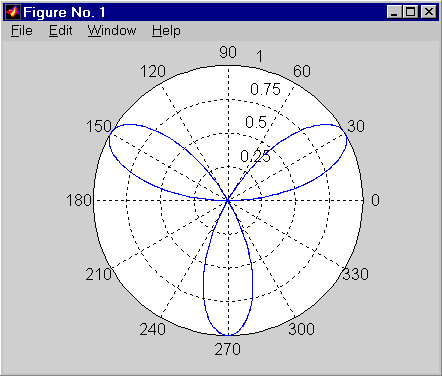
Task: Open the Edit menu
Action: [60, 31]
